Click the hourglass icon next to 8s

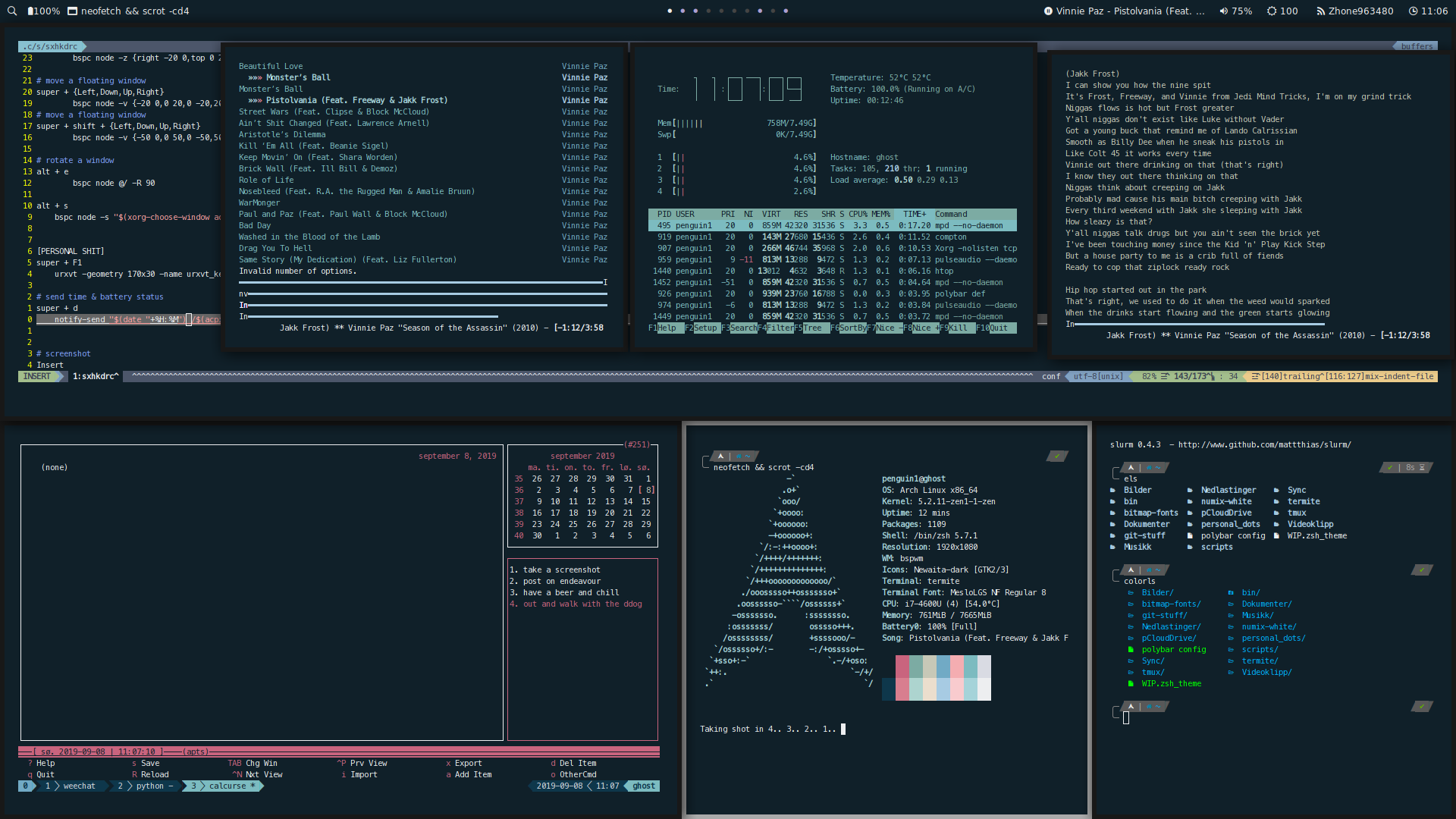click(x=1422, y=468)
